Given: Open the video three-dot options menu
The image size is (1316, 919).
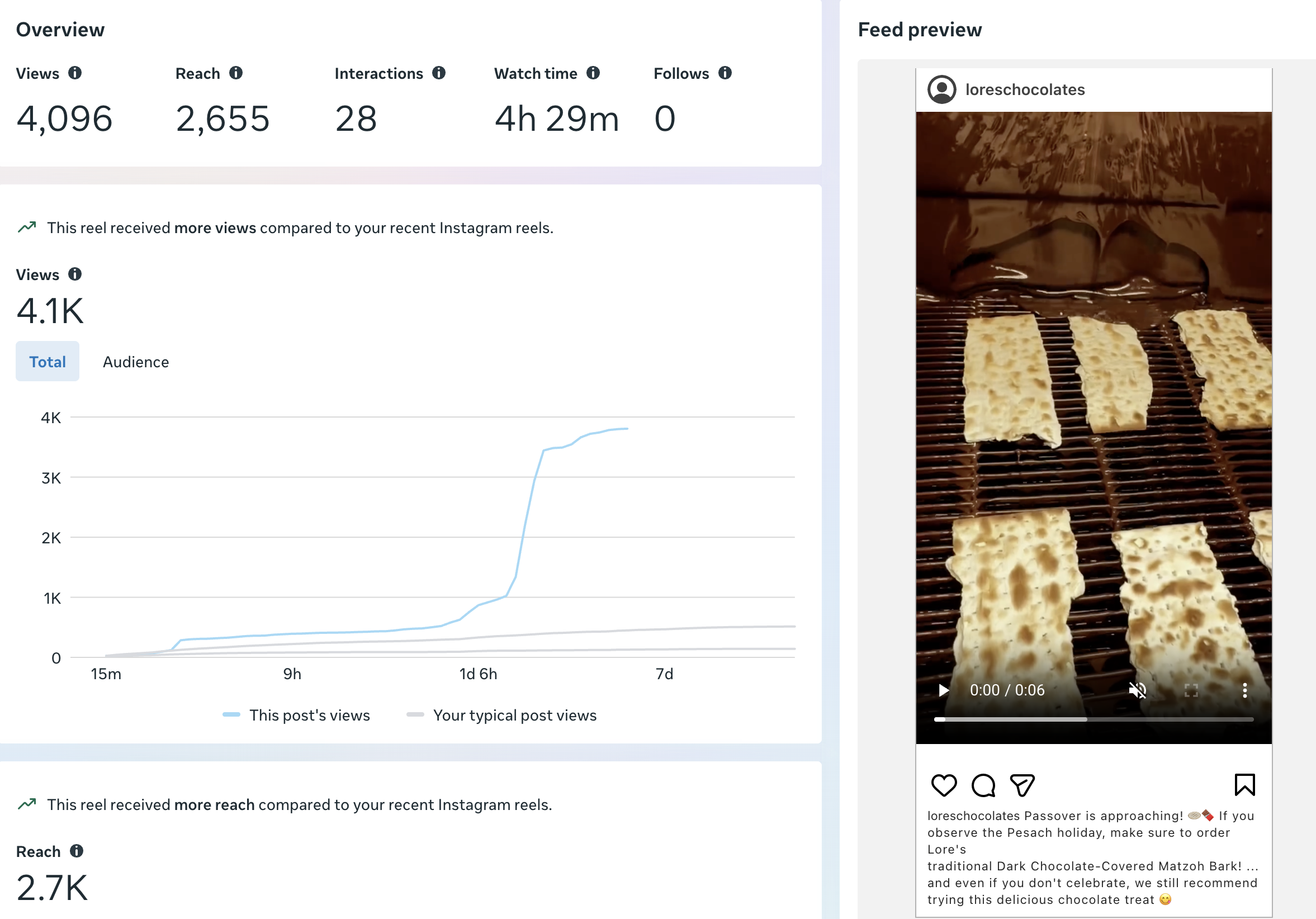Looking at the screenshot, I should (1244, 690).
